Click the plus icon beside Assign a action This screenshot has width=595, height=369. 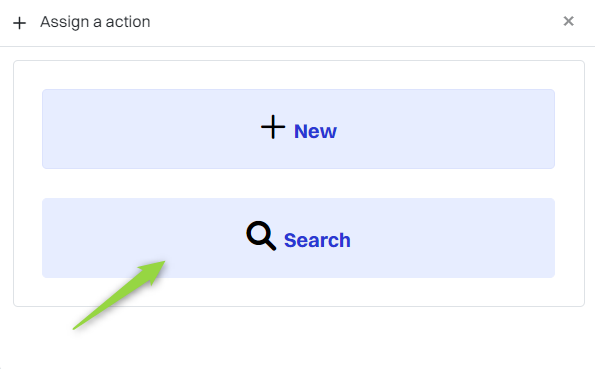tap(19, 23)
